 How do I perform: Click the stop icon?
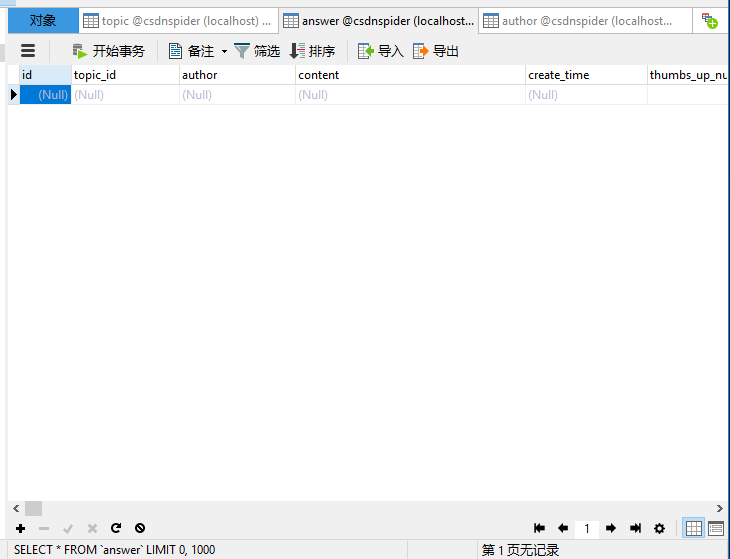140,528
